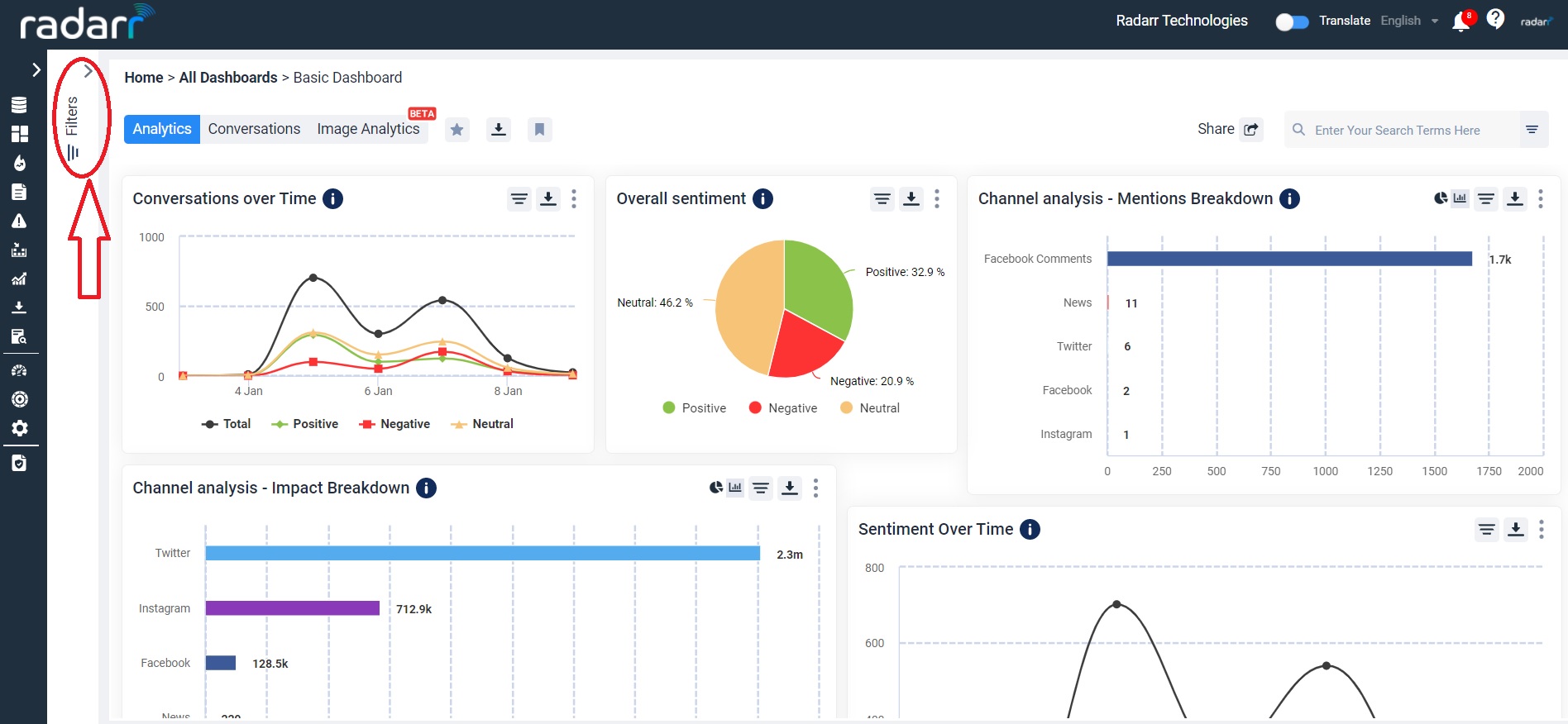1568x724 pixels.
Task: Open search filter options beside search box
Action: [x=1532, y=130]
